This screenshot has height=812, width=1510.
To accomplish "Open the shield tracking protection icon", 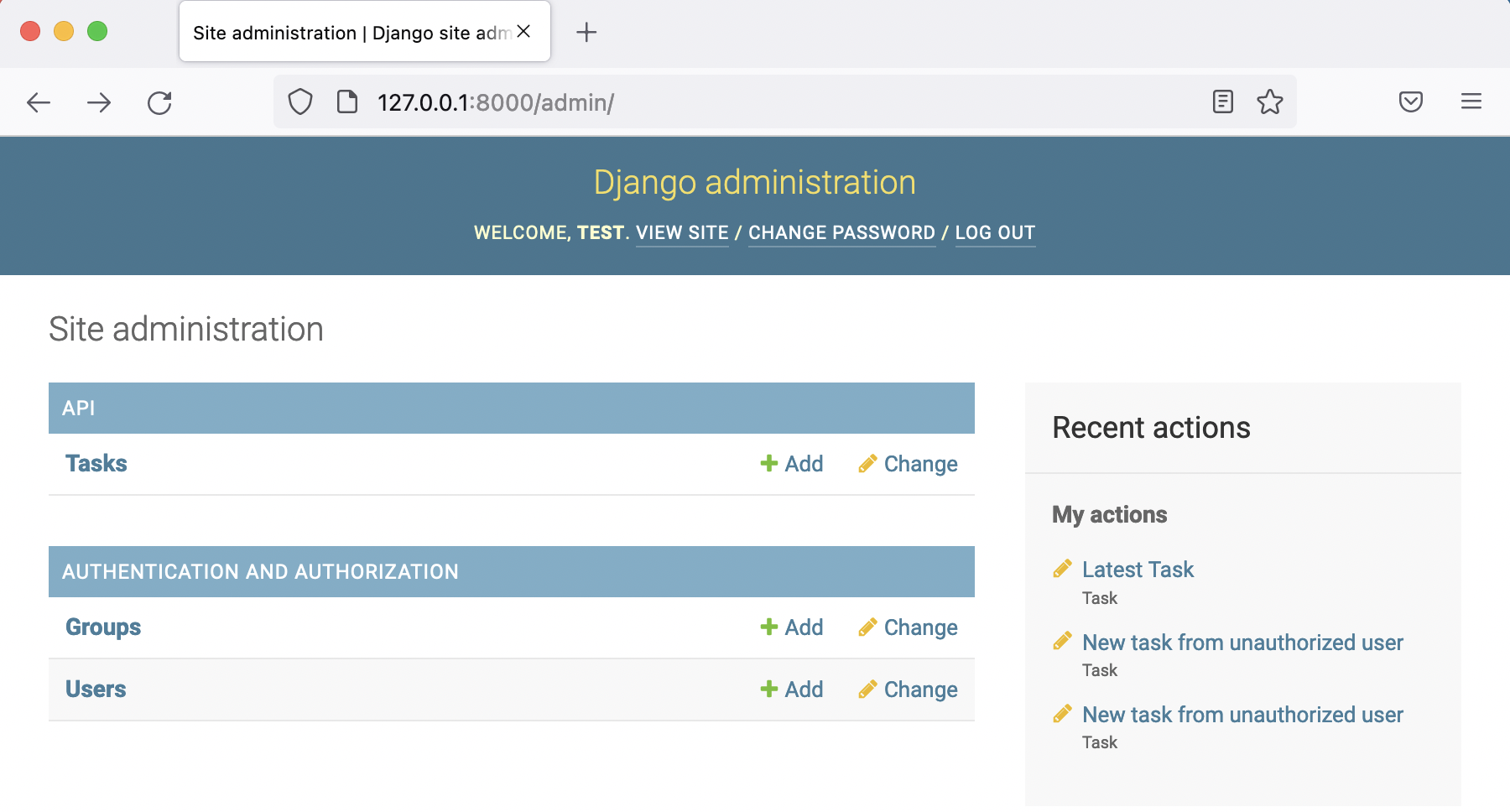I will click(300, 102).
